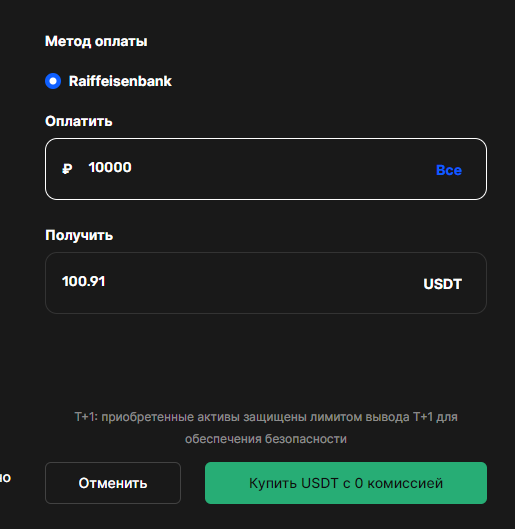
Task: Click the blue dot of the selected bank
Action: pyautogui.click(x=53, y=81)
